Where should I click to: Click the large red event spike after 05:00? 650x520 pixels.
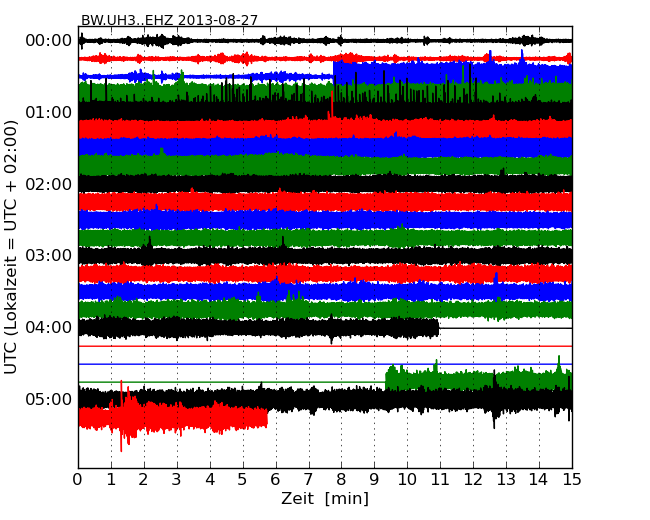[x=121, y=416]
